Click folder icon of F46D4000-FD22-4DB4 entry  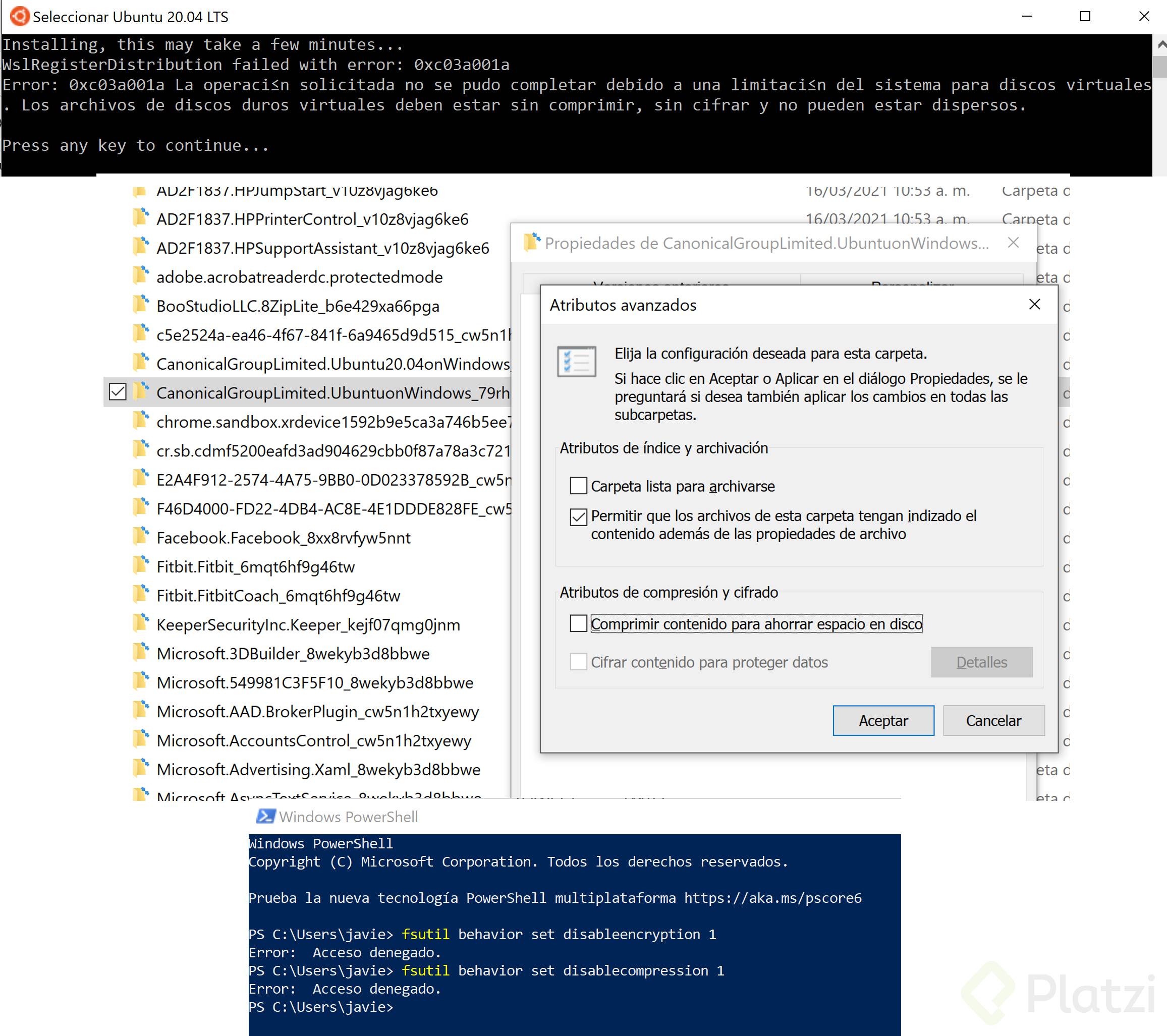coord(140,508)
